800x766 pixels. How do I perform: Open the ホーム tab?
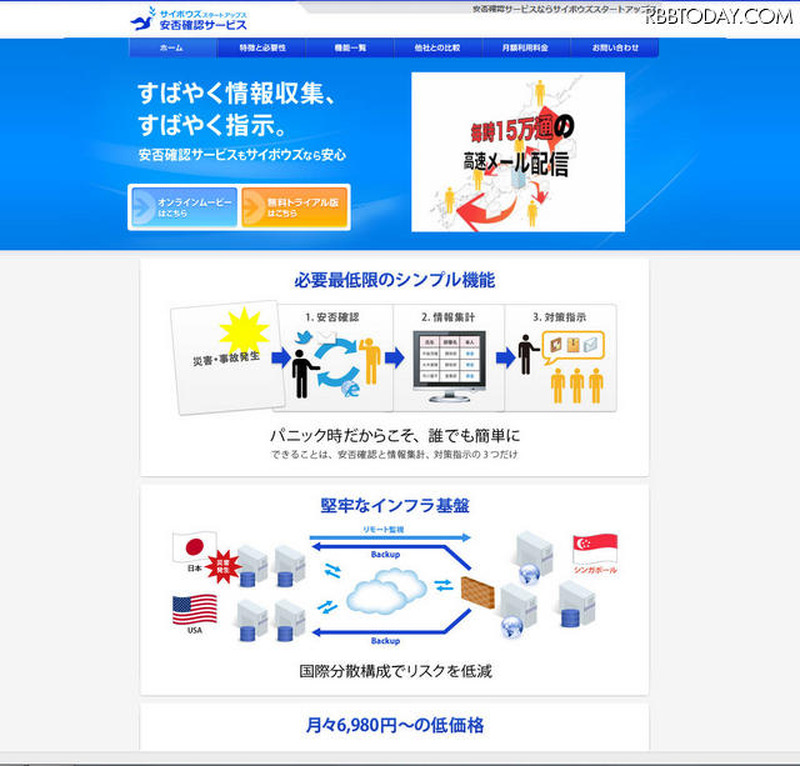(x=172, y=48)
